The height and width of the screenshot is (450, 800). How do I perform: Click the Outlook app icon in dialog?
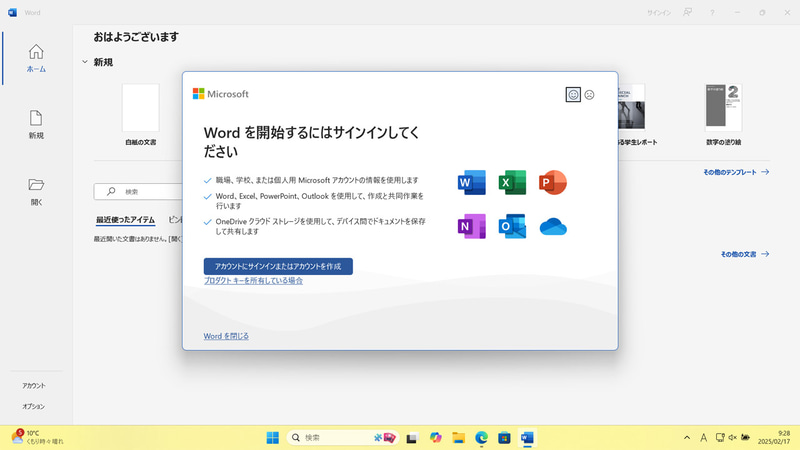coord(512,227)
